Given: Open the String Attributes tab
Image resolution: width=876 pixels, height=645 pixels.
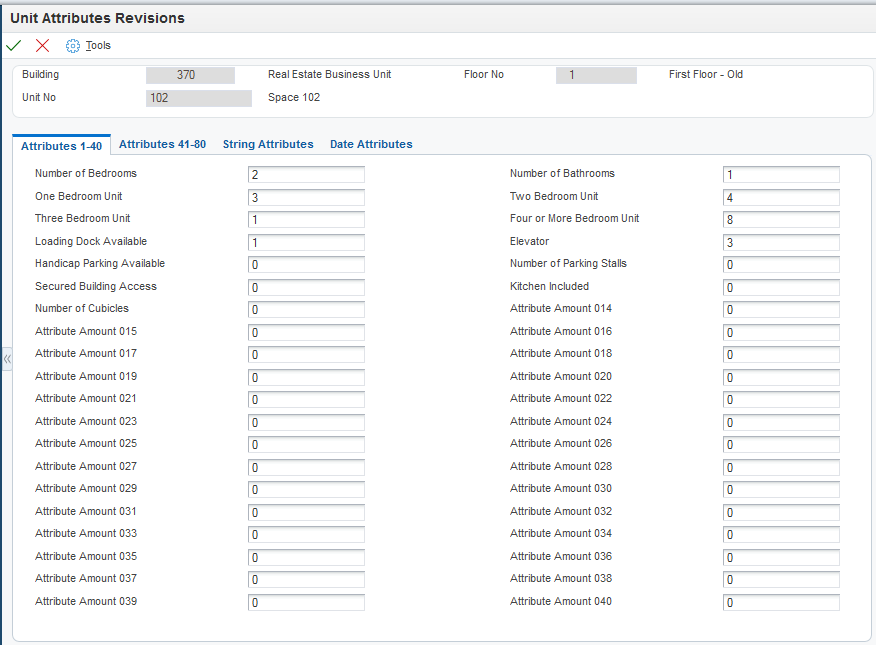Looking at the screenshot, I should tap(268, 144).
